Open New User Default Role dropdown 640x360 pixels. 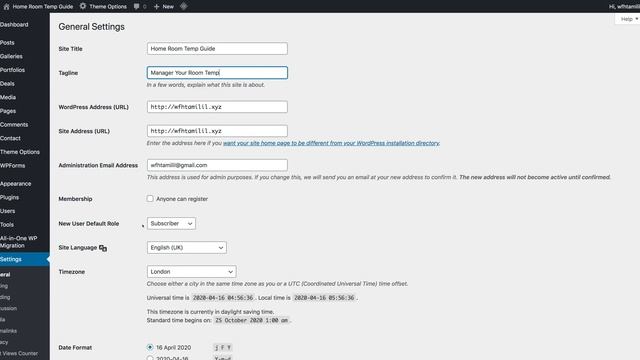pyautogui.click(x=171, y=224)
